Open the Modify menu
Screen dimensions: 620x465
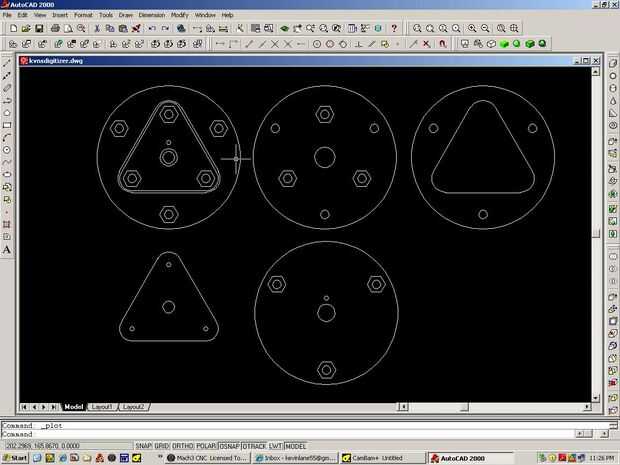point(180,15)
